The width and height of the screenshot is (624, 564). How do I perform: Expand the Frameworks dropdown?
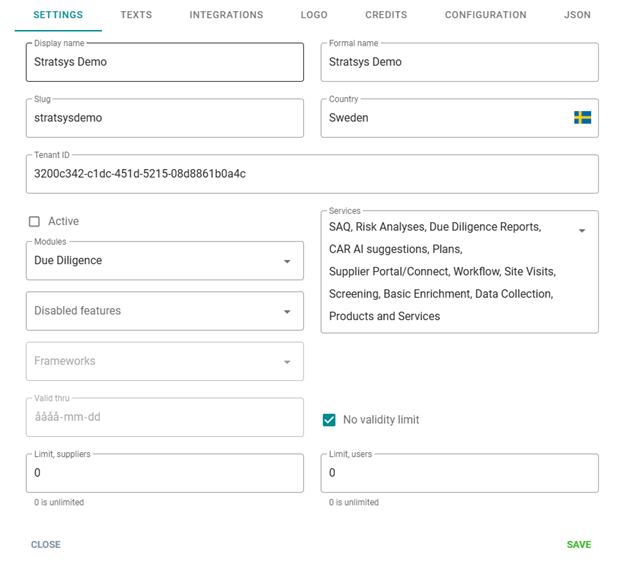[287, 362]
